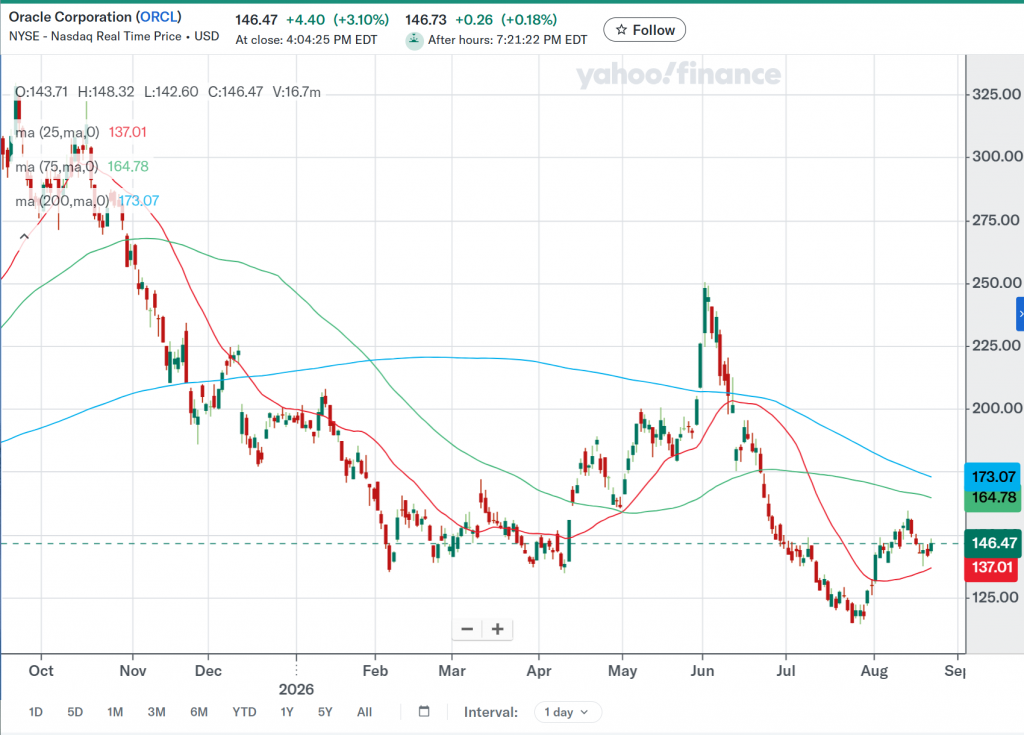Open the calendar date range picker

[424, 711]
